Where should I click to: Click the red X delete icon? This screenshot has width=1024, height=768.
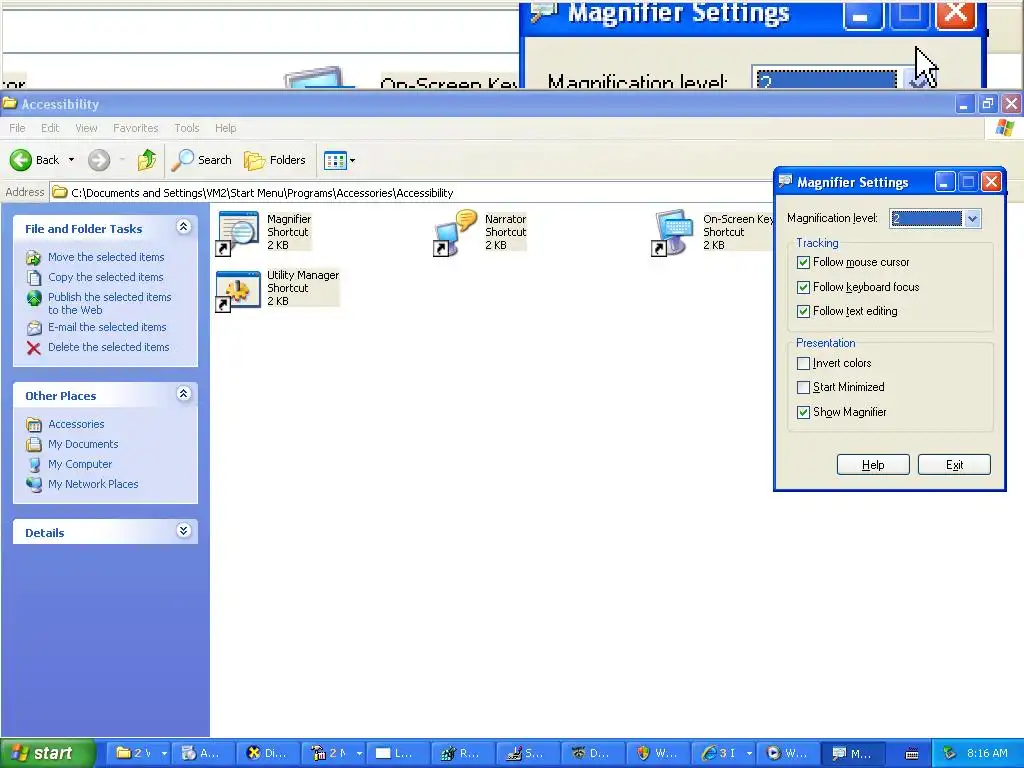click(x=34, y=348)
